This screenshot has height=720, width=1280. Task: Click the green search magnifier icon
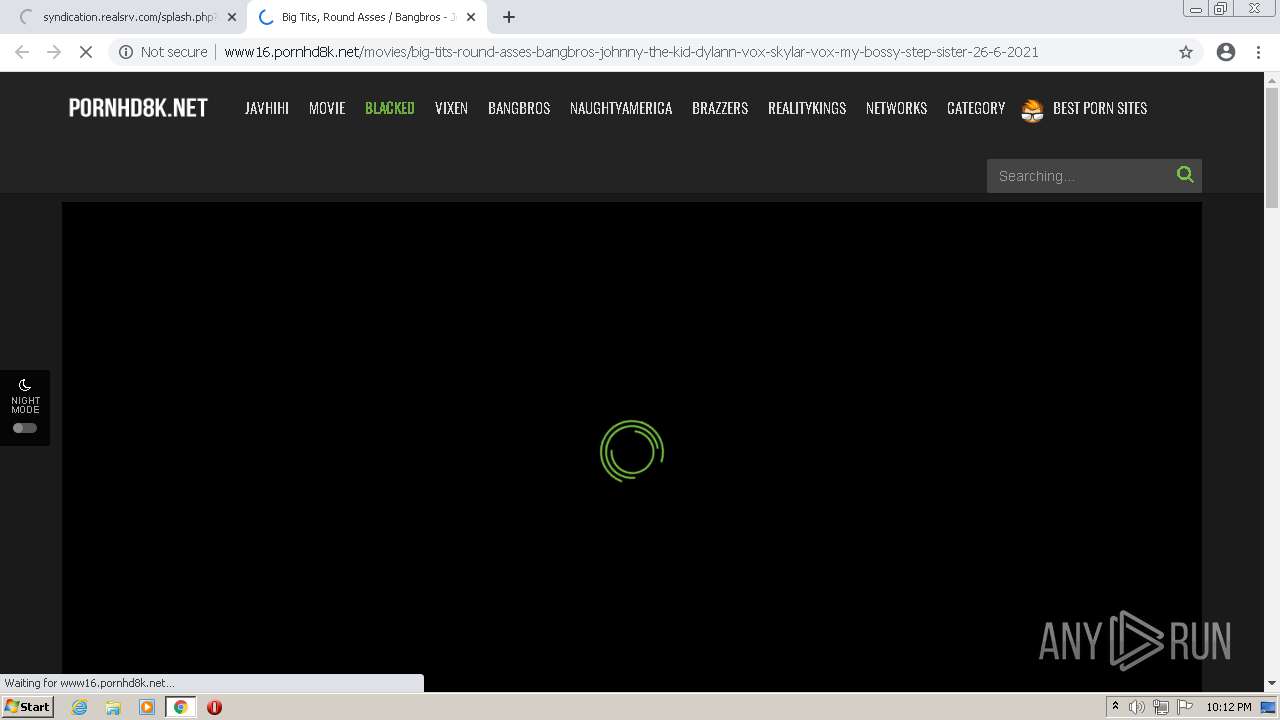[1185, 175]
